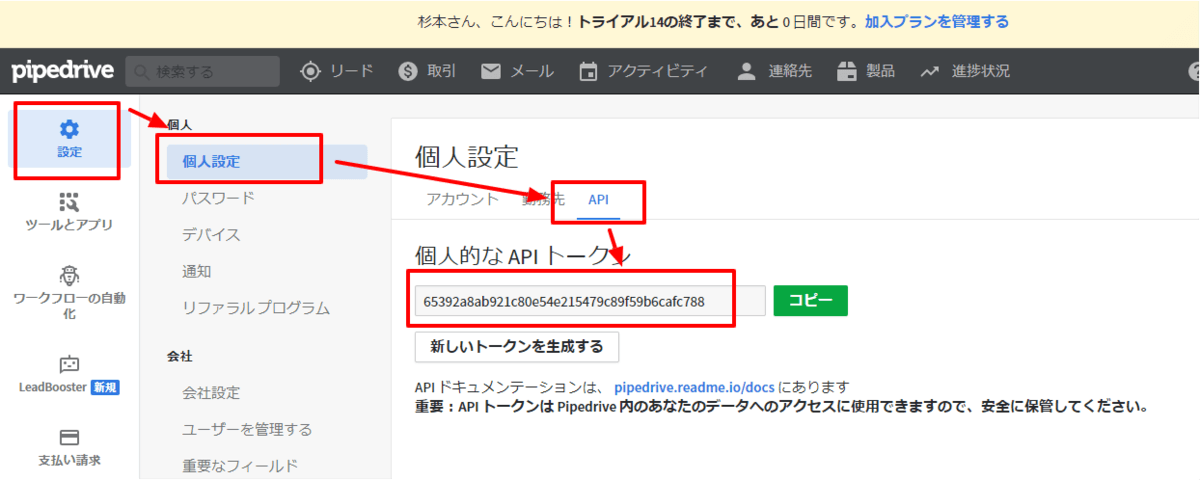
Task: Open 取引 deals in navigation
Action: tap(427, 71)
